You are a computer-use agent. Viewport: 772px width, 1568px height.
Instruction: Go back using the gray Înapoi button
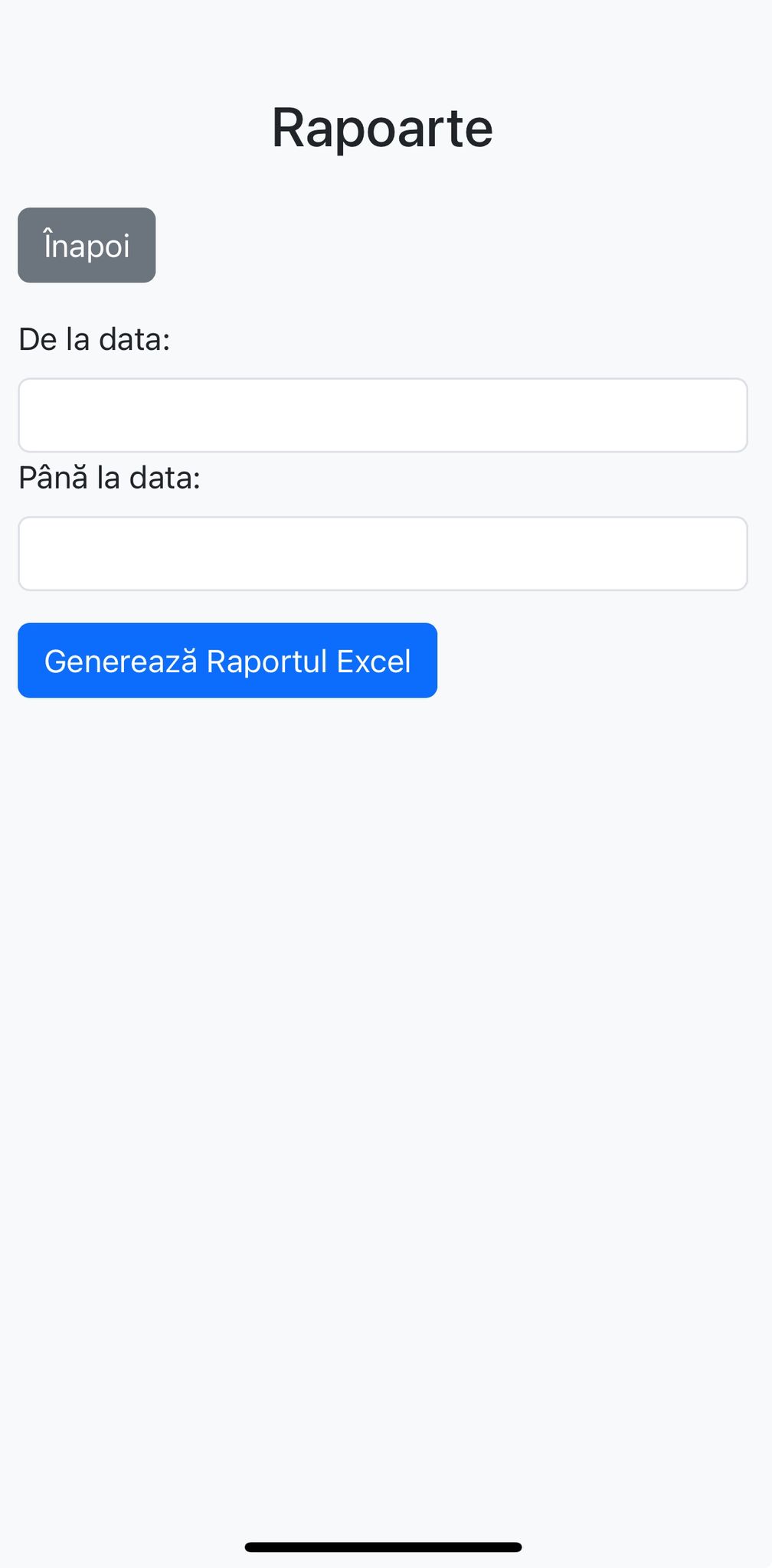(x=87, y=245)
